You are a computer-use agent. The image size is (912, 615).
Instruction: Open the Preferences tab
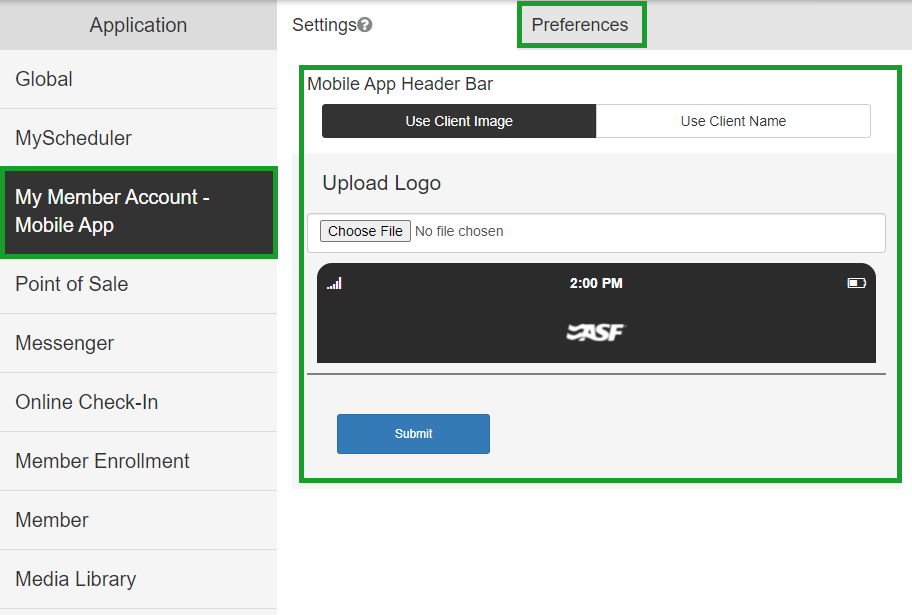pos(580,25)
